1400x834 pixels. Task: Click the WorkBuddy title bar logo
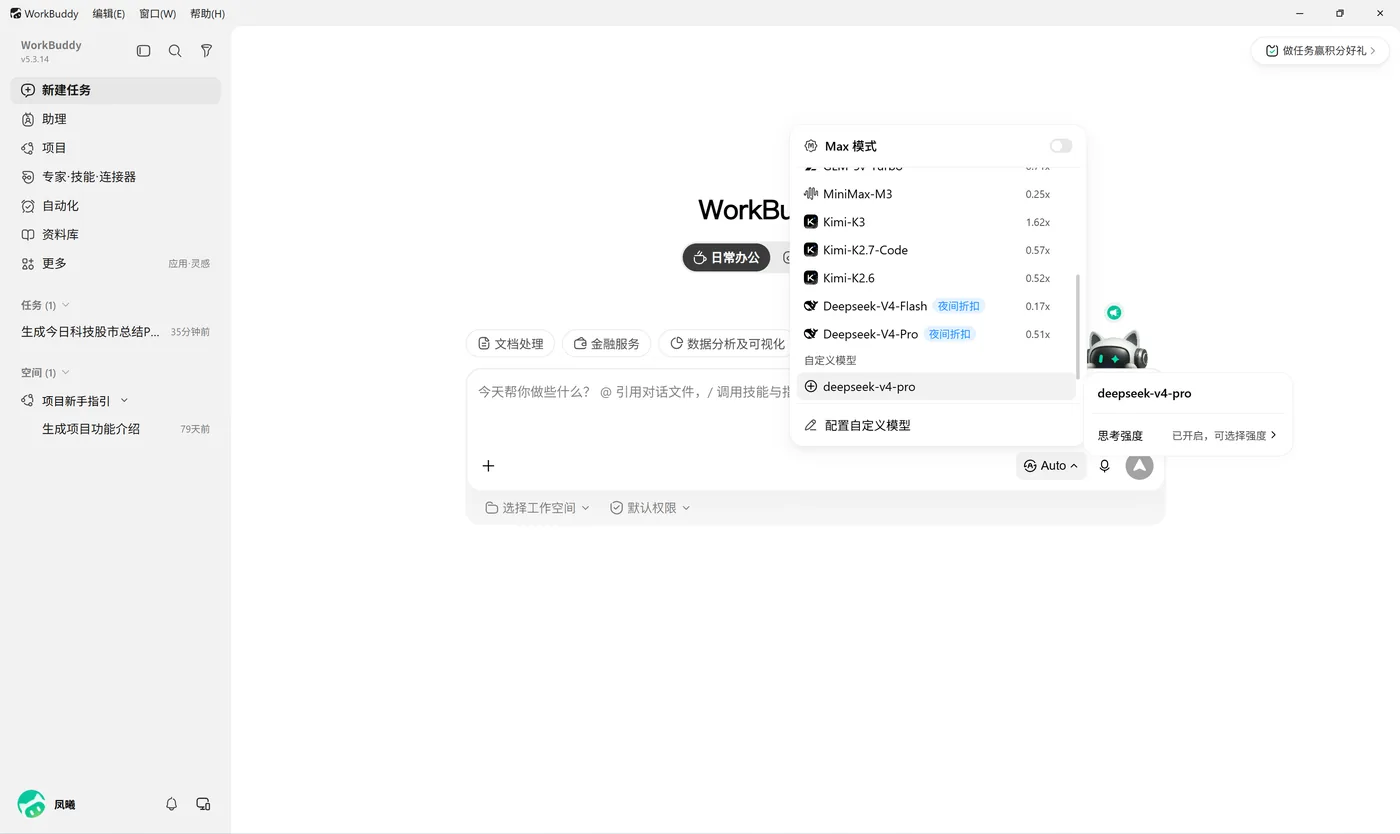point(16,14)
